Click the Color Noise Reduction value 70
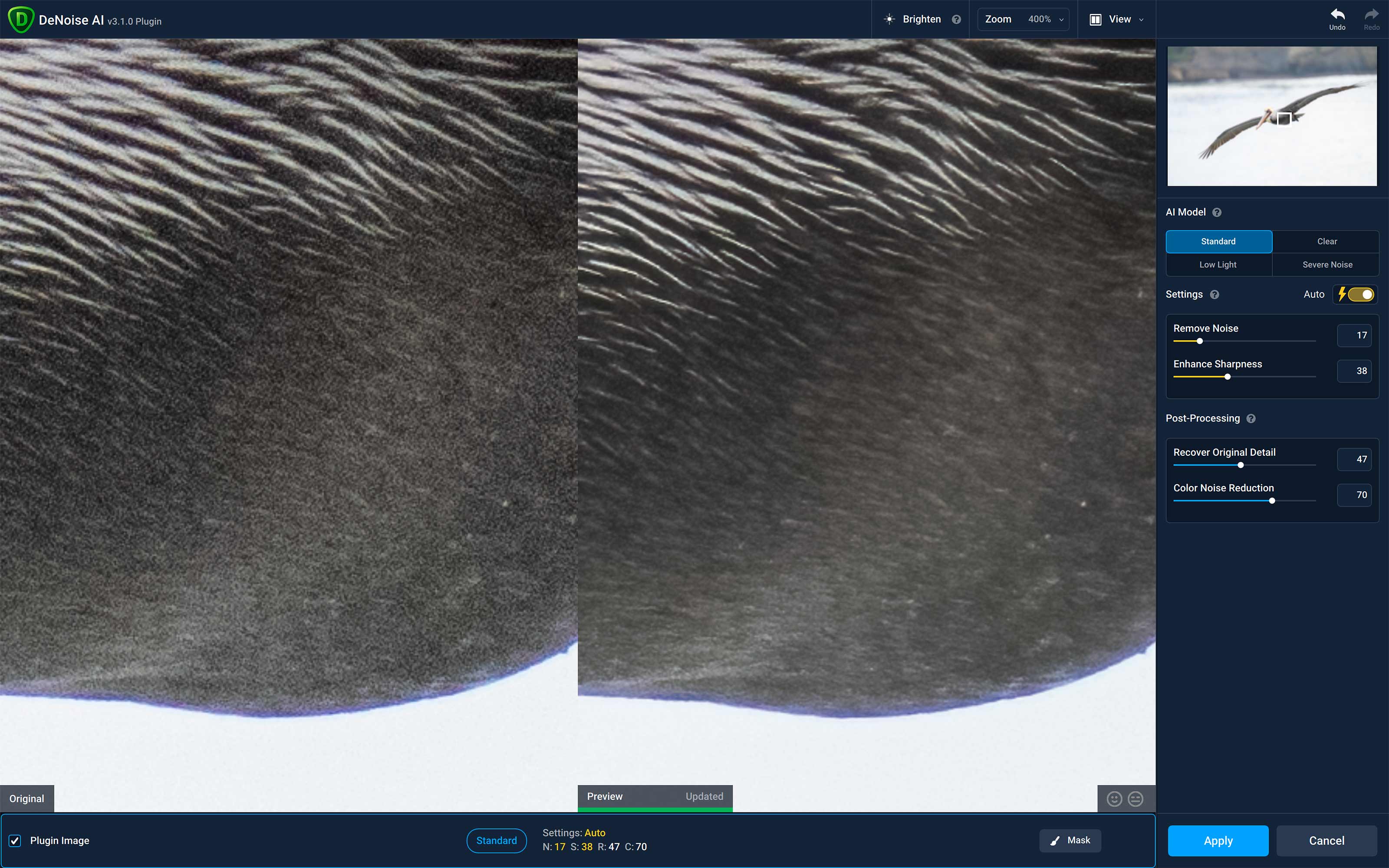This screenshot has width=1389, height=868. (x=1355, y=495)
